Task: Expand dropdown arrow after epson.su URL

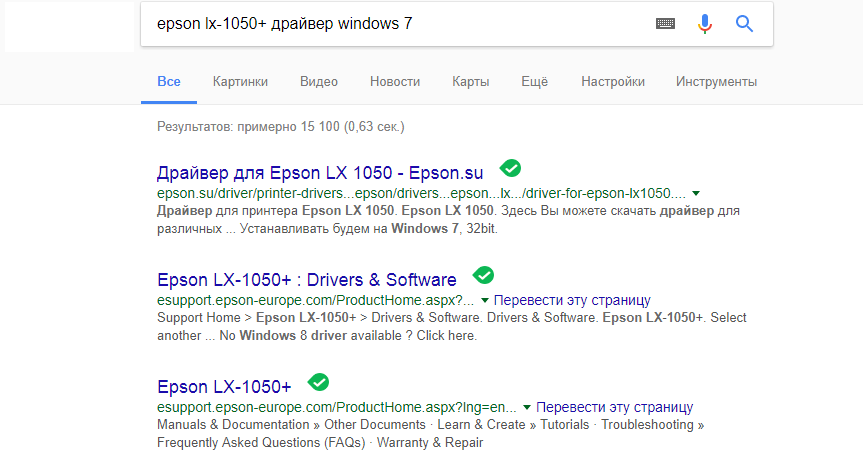Action: (x=696, y=193)
